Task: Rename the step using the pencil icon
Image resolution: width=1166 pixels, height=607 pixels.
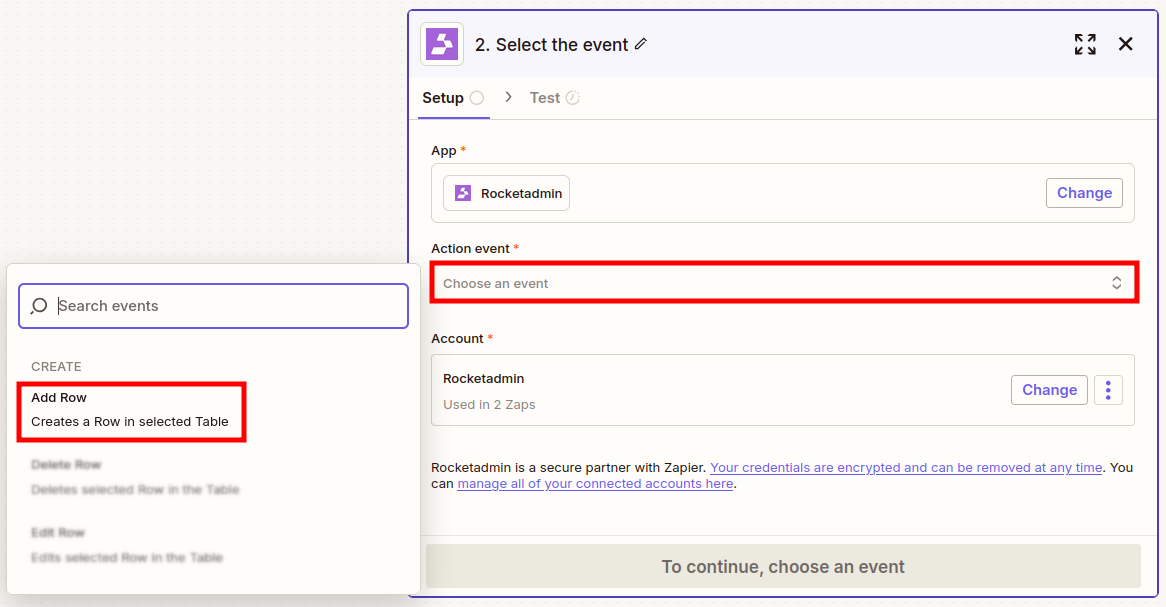Action: tap(640, 45)
